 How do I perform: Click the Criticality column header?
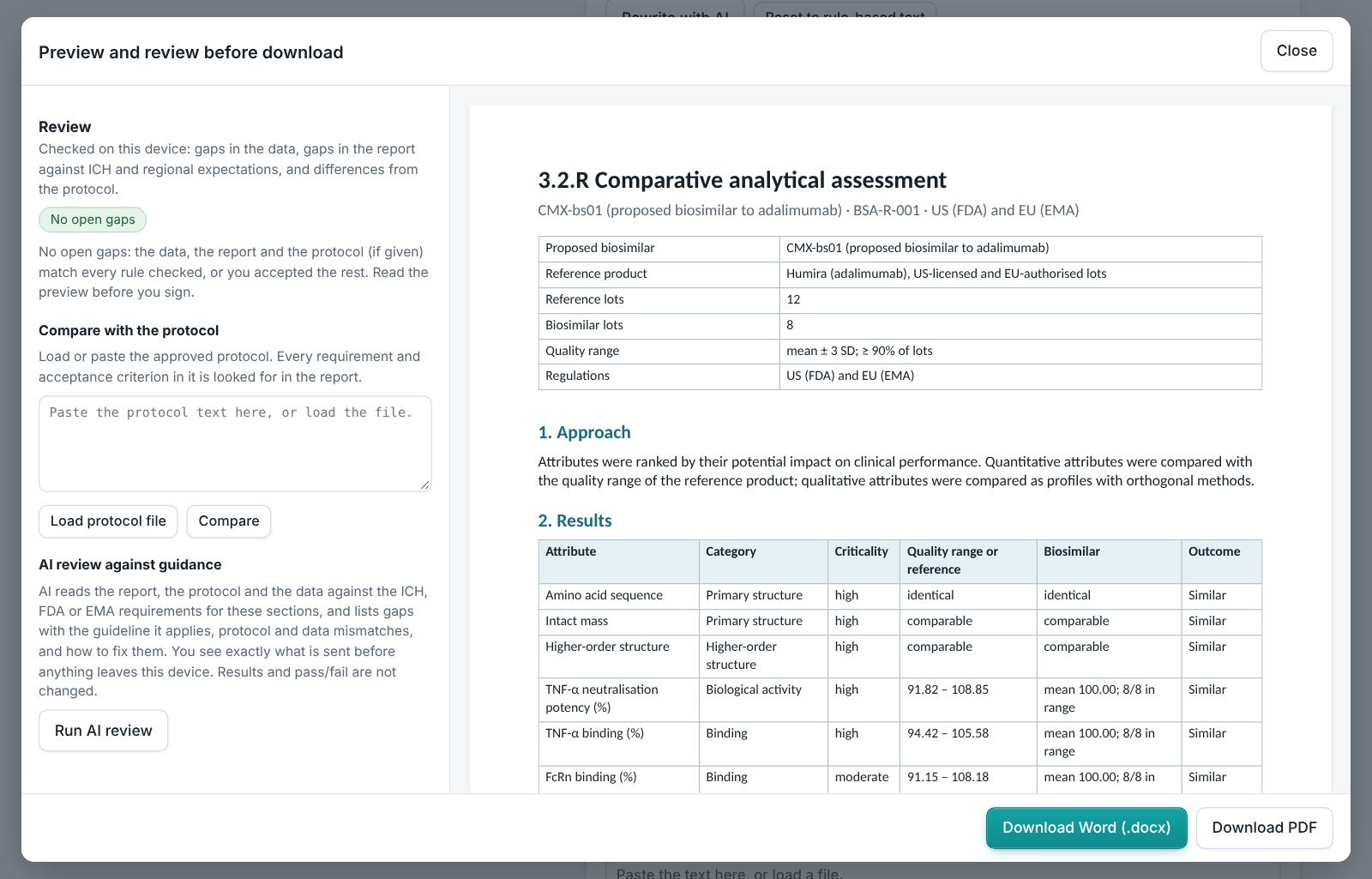(864, 562)
